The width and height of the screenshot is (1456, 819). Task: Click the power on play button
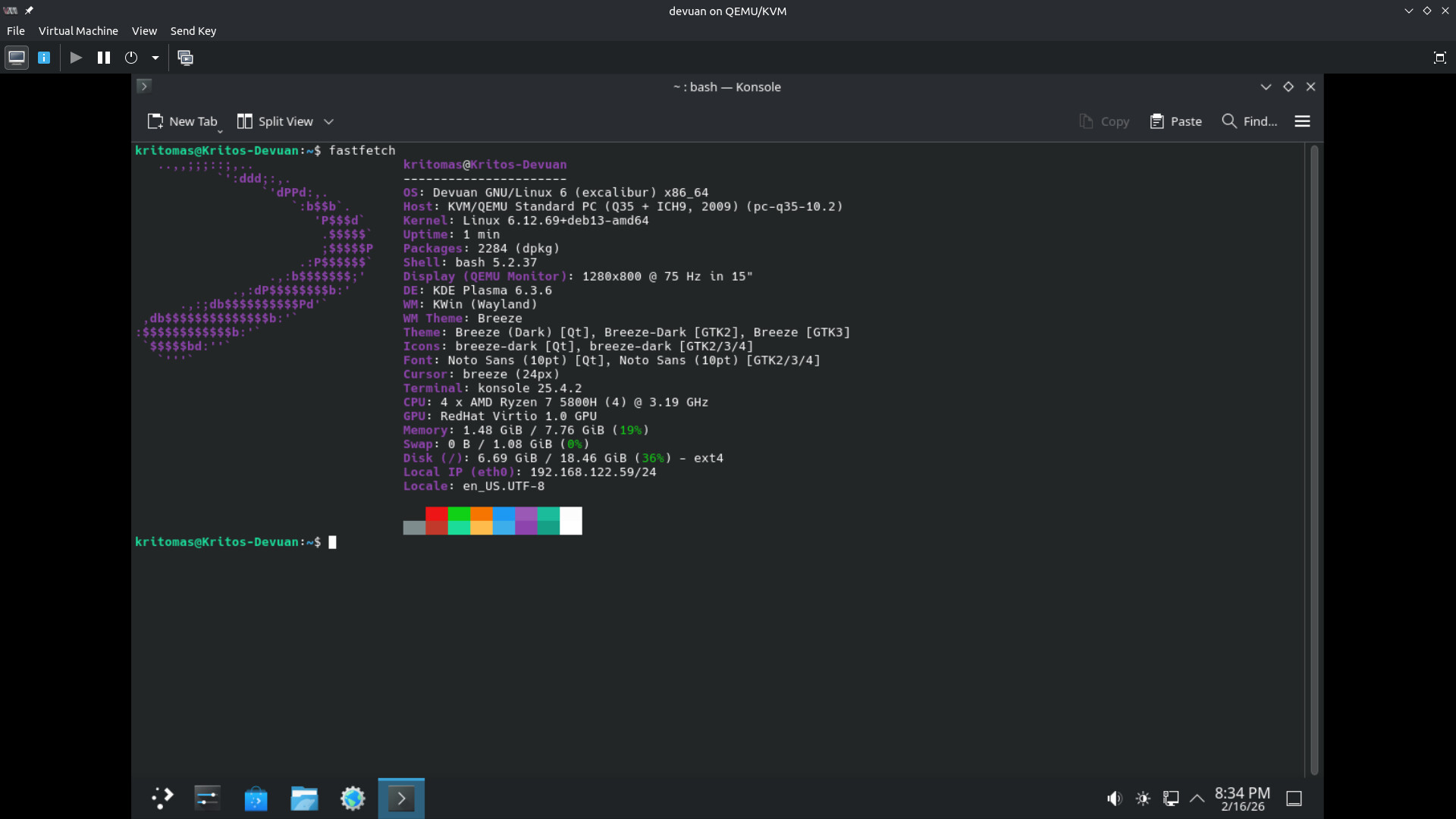pyautogui.click(x=76, y=58)
